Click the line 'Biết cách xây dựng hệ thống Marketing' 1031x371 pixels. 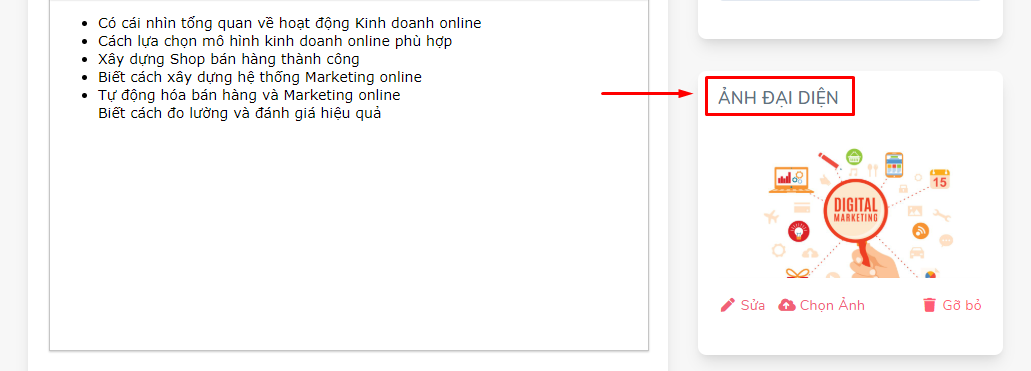point(260,77)
